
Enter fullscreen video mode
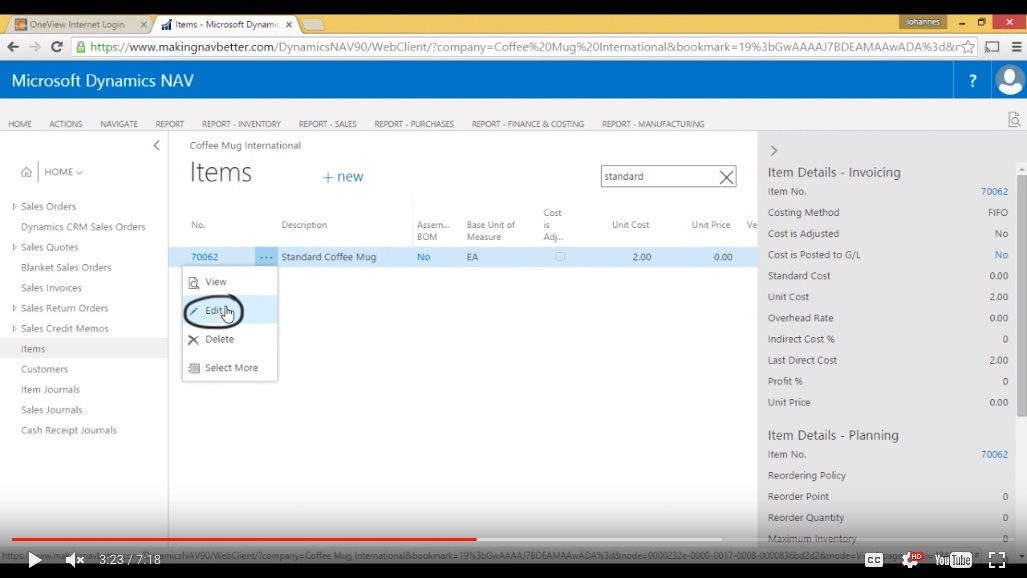pos(997,560)
